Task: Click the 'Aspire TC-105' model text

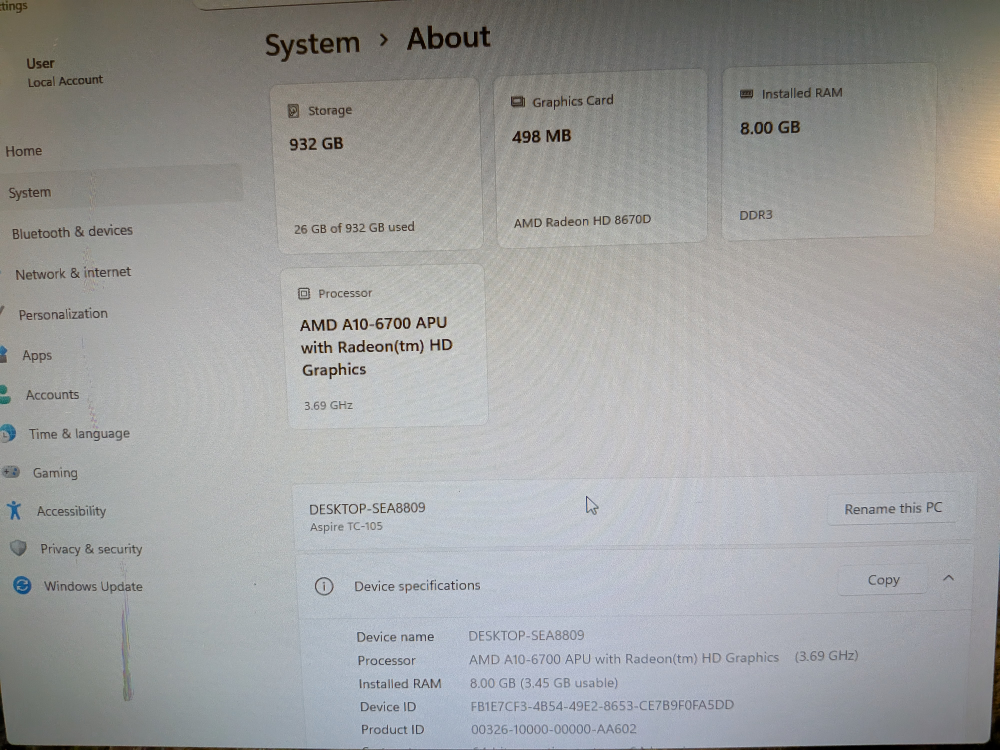Action: tap(346, 527)
